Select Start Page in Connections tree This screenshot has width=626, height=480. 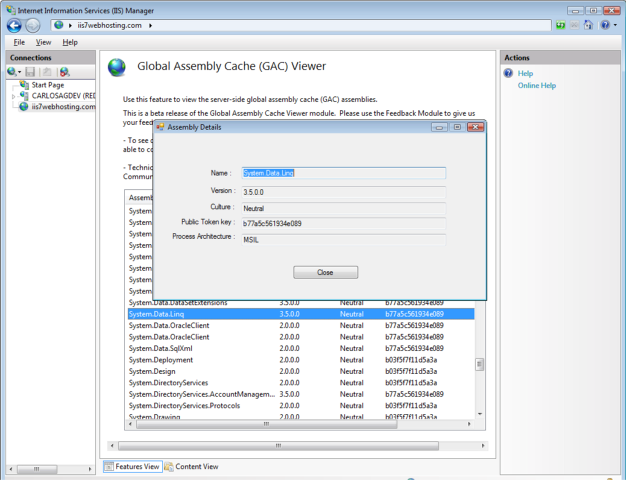pos(48,85)
